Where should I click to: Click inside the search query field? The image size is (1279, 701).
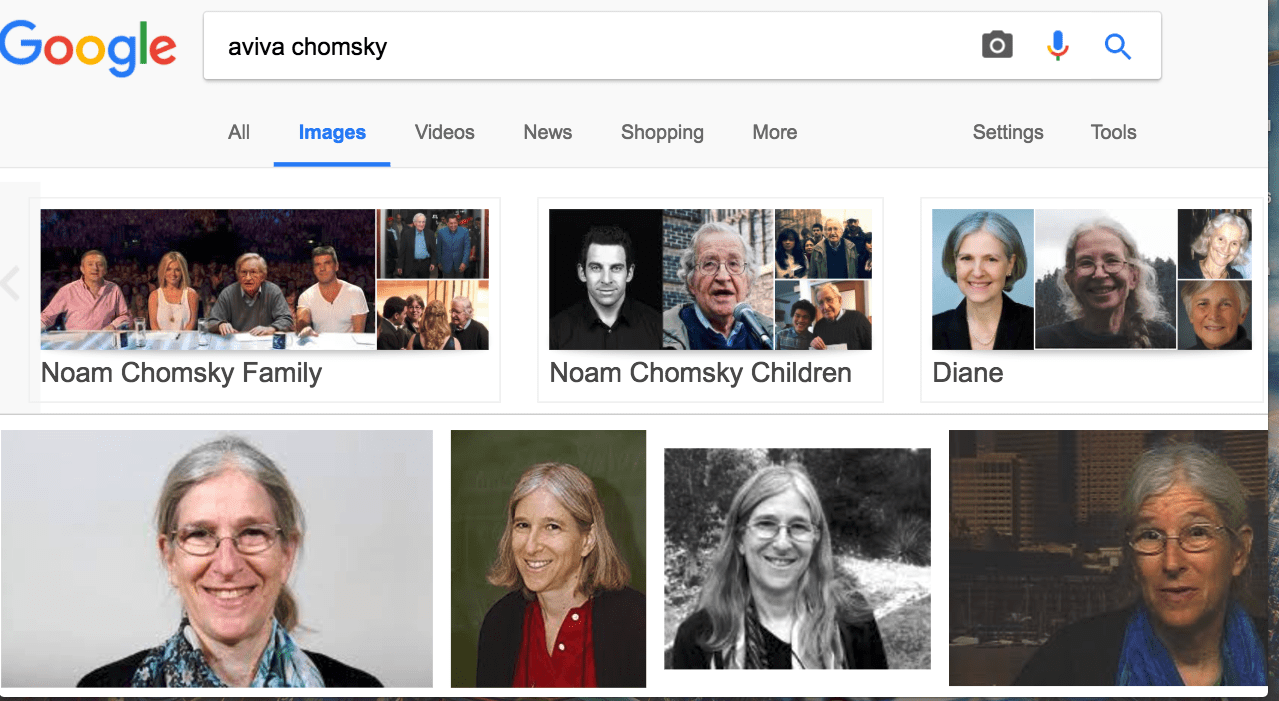[x=500, y=46]
